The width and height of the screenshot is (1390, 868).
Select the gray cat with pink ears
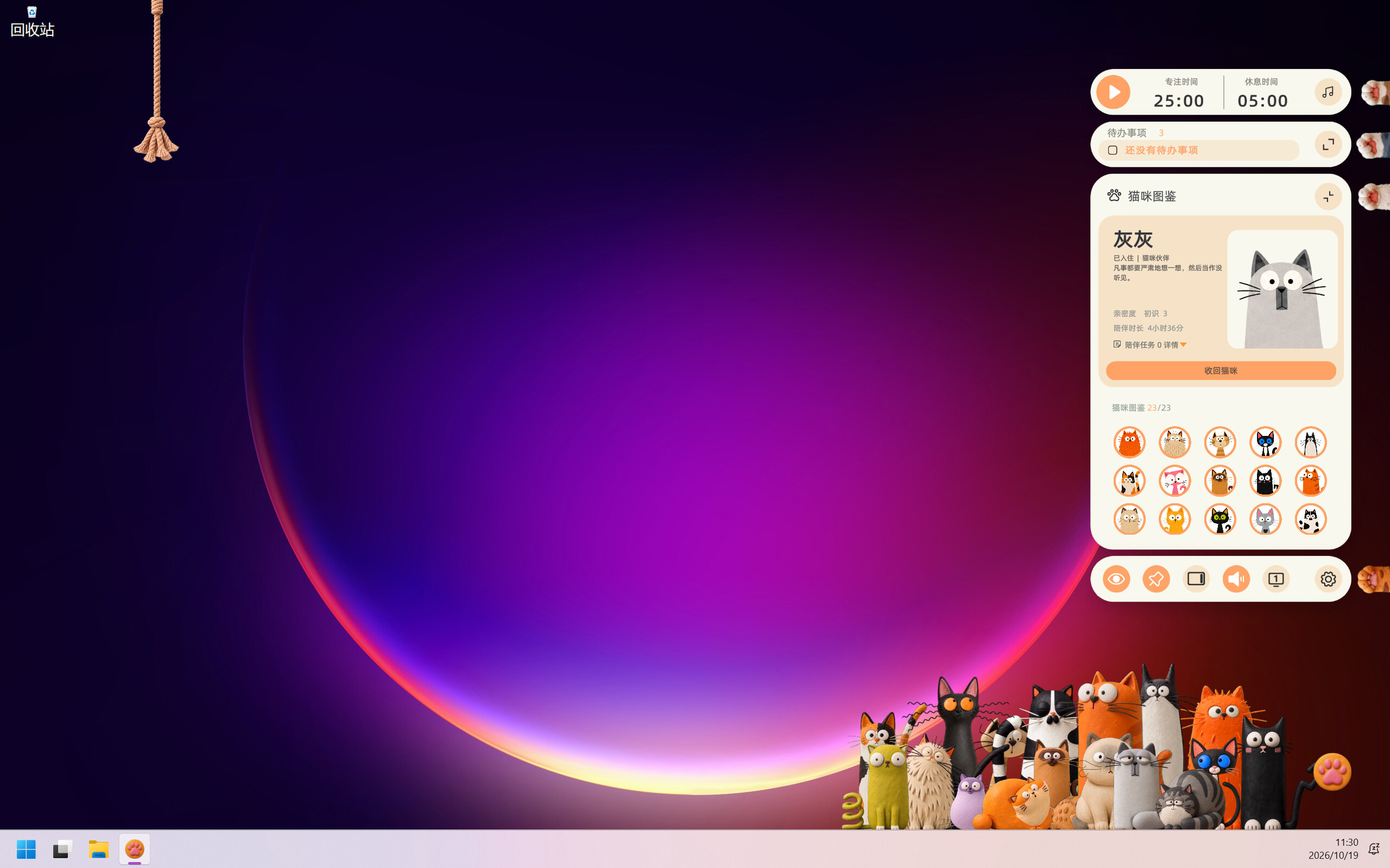coord(1266,519)
